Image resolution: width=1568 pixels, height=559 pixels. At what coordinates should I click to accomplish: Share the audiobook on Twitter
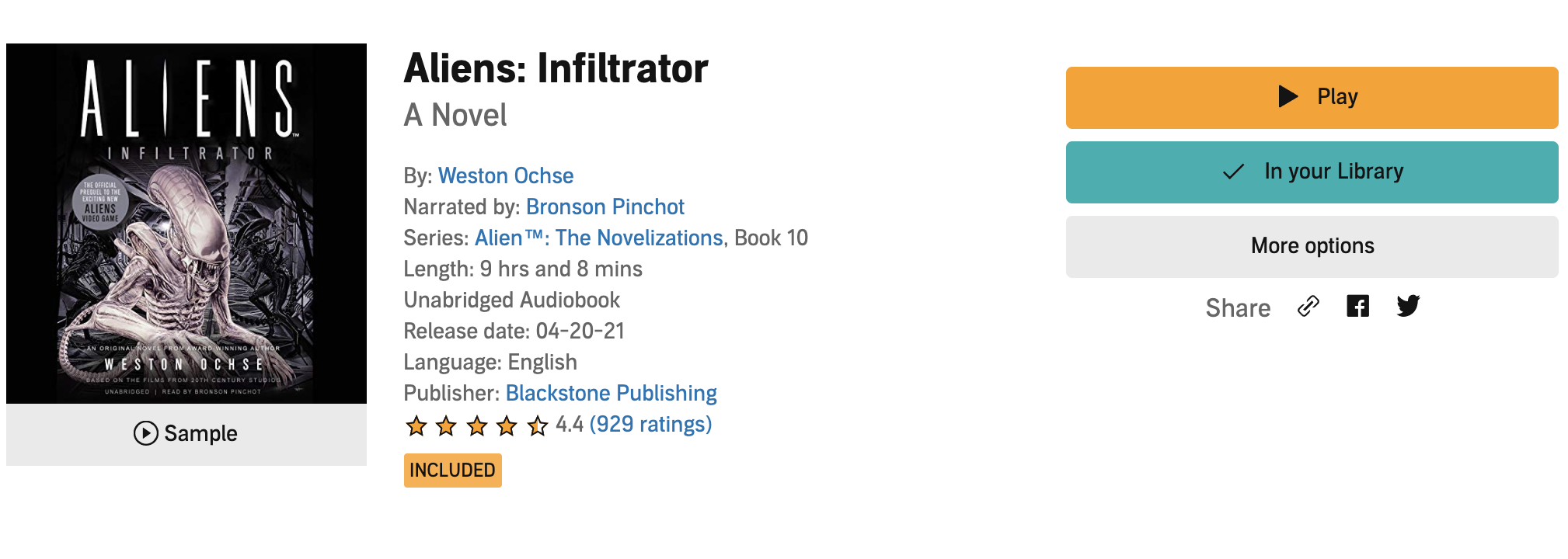coord(1408,306)
